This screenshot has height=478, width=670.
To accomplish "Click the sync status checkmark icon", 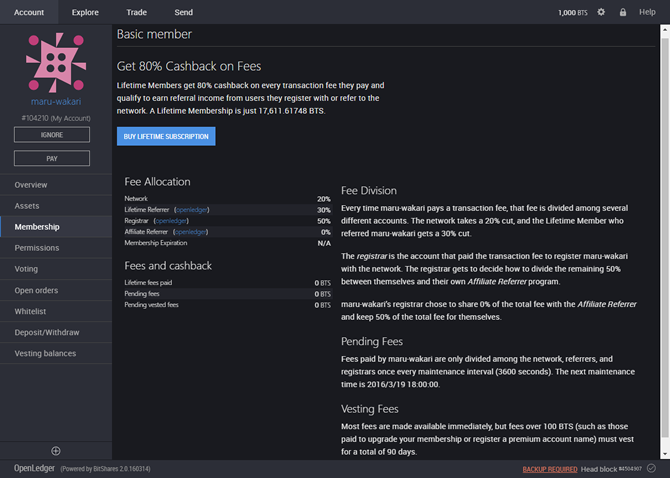I will (x=651, y=468).
